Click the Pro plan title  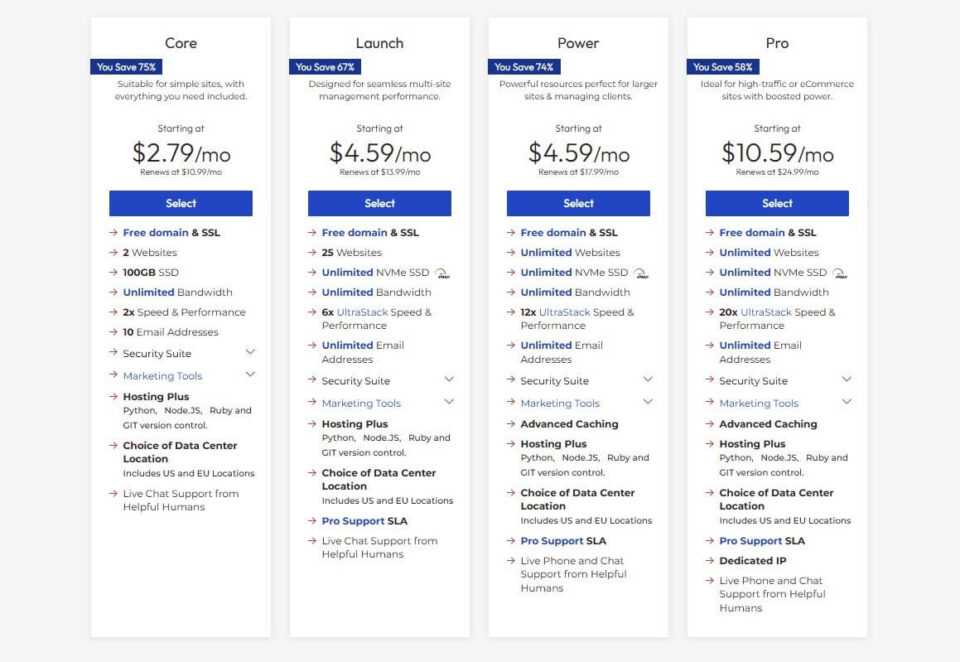[x=777, y=43]
